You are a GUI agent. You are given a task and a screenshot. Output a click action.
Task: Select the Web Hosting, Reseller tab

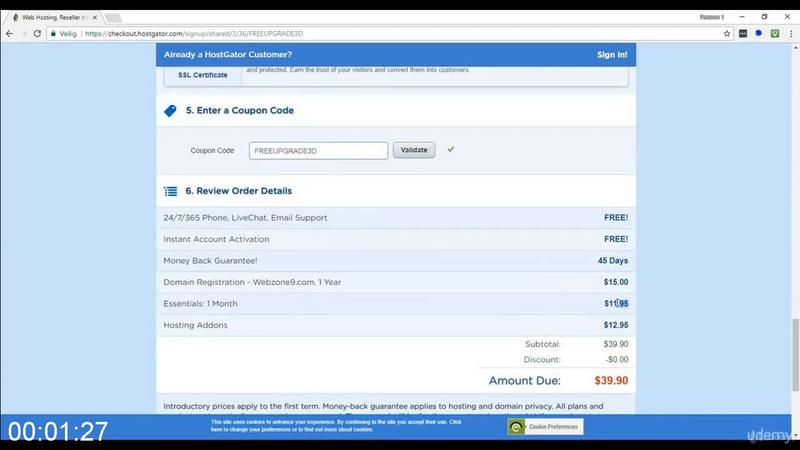point(54,17)
